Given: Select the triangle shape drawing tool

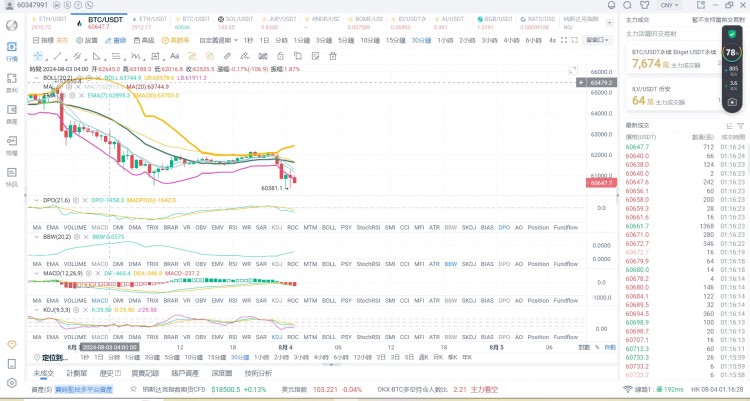Looking at the screenshot, I should [96, 56].
